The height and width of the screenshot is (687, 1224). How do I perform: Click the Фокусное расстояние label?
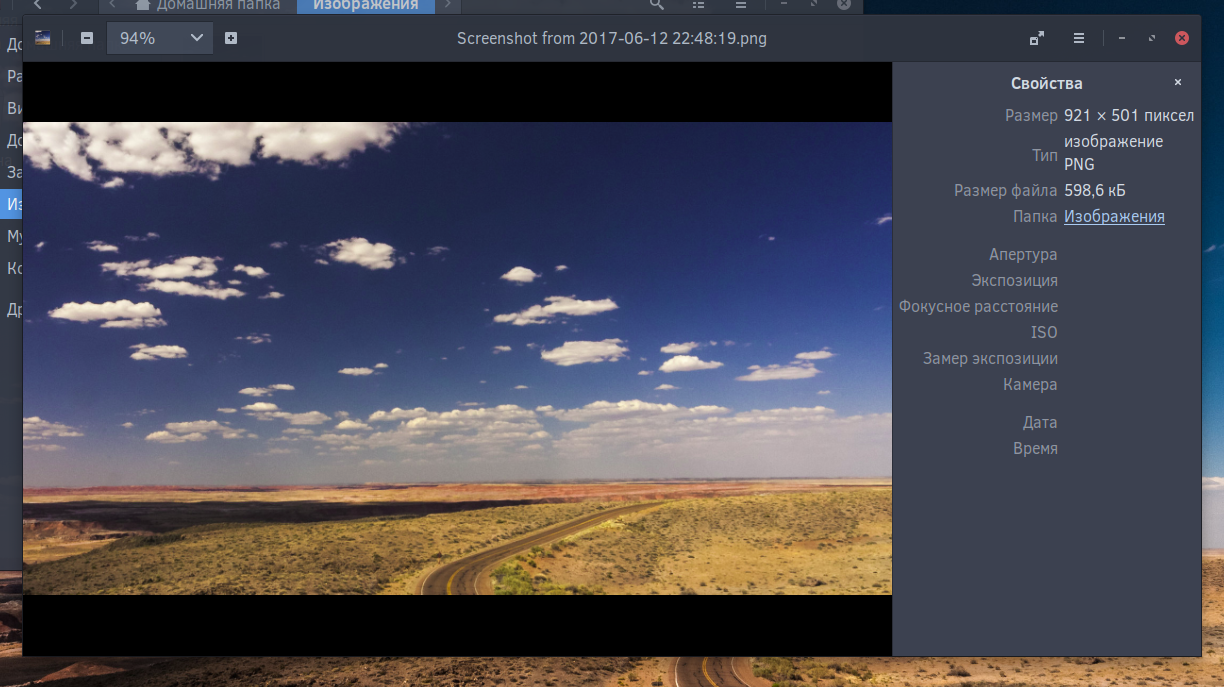tap(978, 306)
